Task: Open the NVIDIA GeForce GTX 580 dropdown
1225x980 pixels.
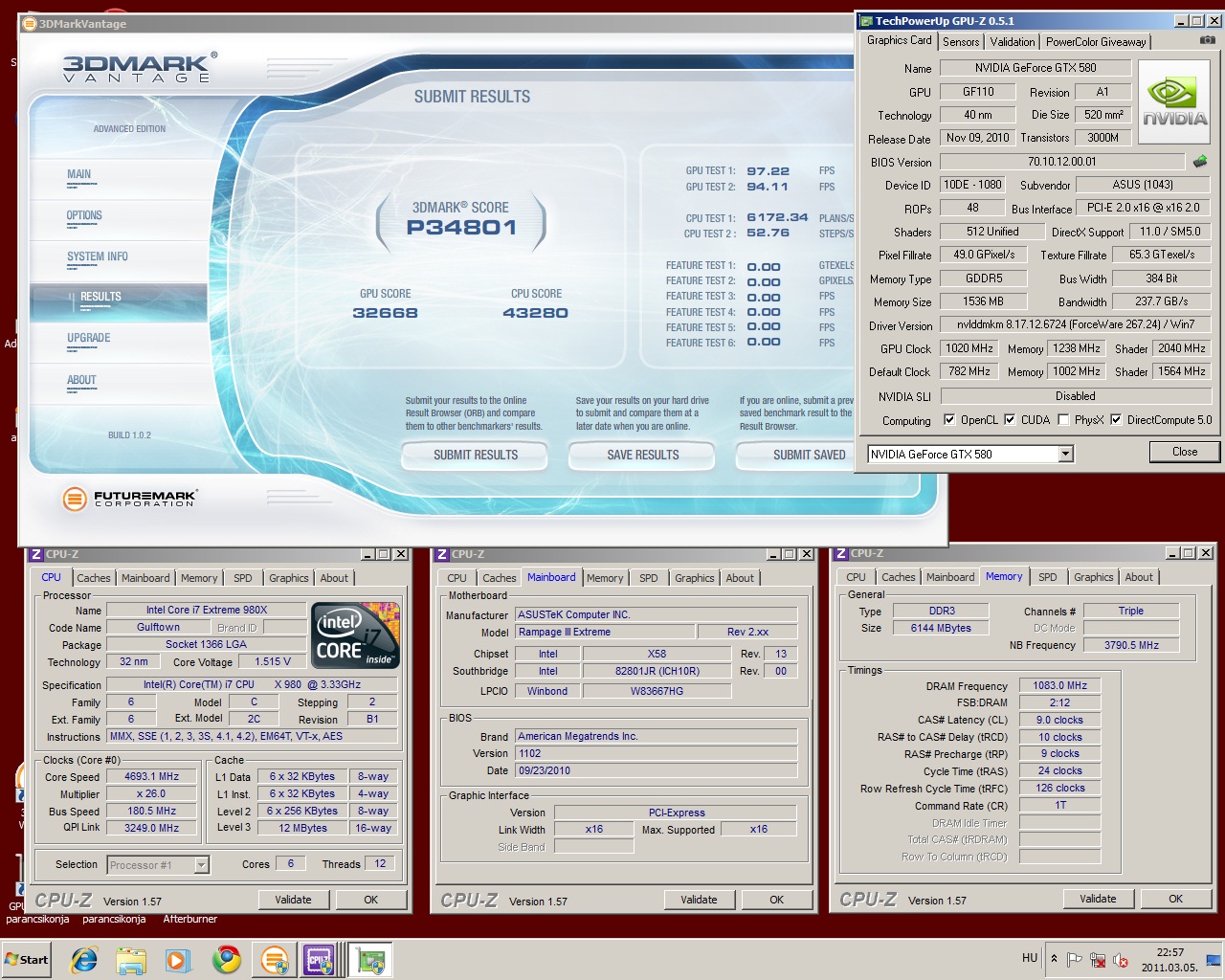Action: point(1066,454)
